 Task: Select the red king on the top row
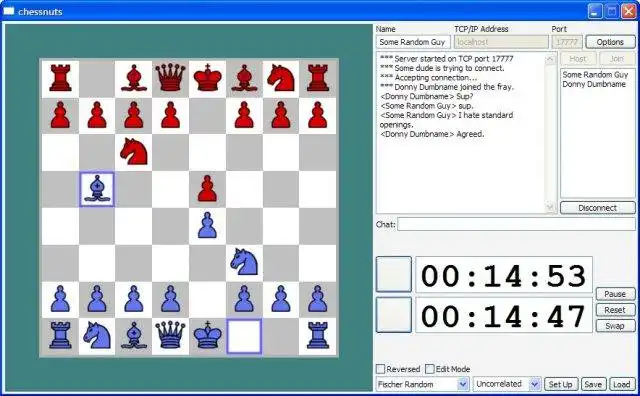click(207, 78)
